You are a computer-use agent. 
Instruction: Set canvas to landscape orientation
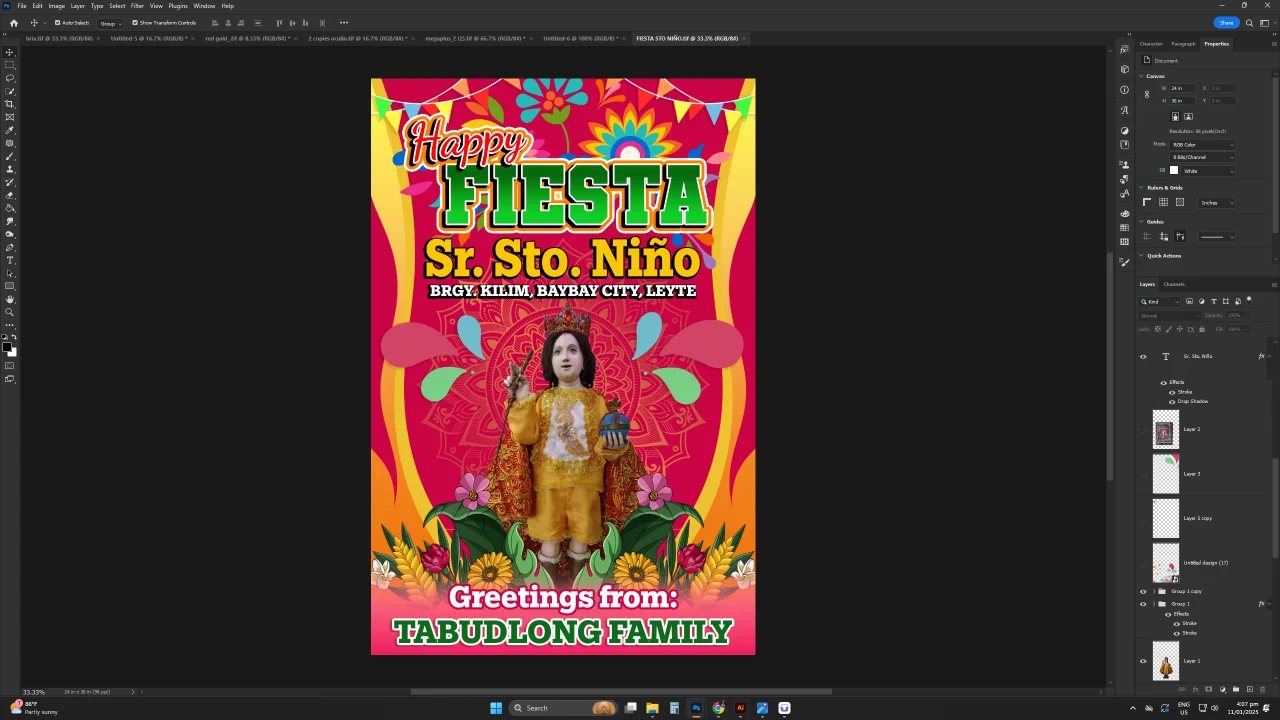[1188, 116]
